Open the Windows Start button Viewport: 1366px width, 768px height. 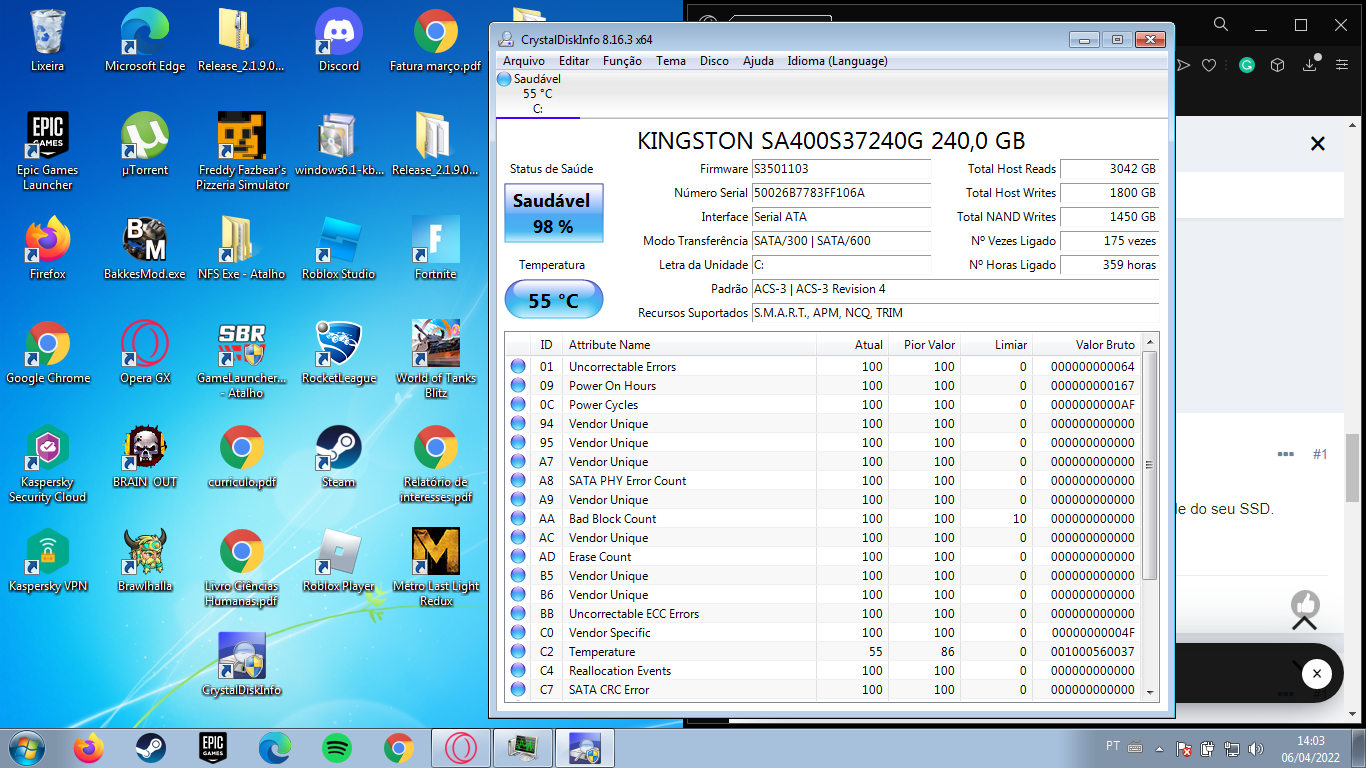[x=25, y=748]
